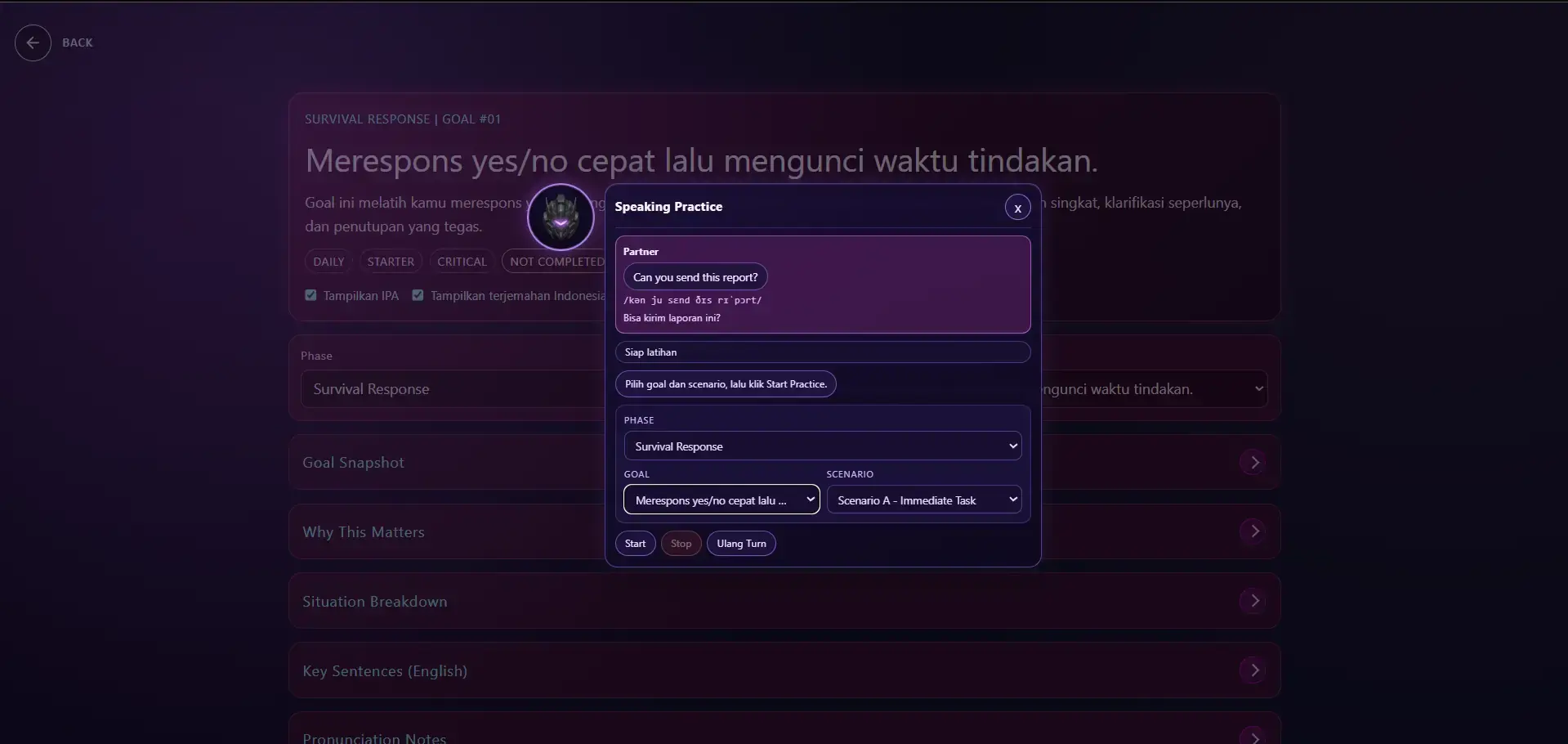Viewport: 1568px width, 744px height.
Task: Close the Speaking Practice dialog
Action: [1017, 208]
